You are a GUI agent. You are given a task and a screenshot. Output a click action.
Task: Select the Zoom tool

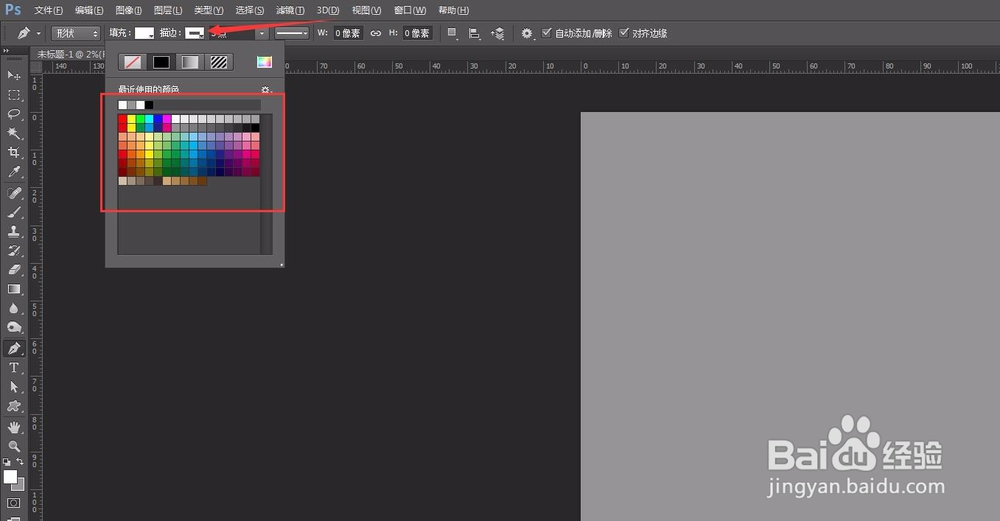point(13,446)
